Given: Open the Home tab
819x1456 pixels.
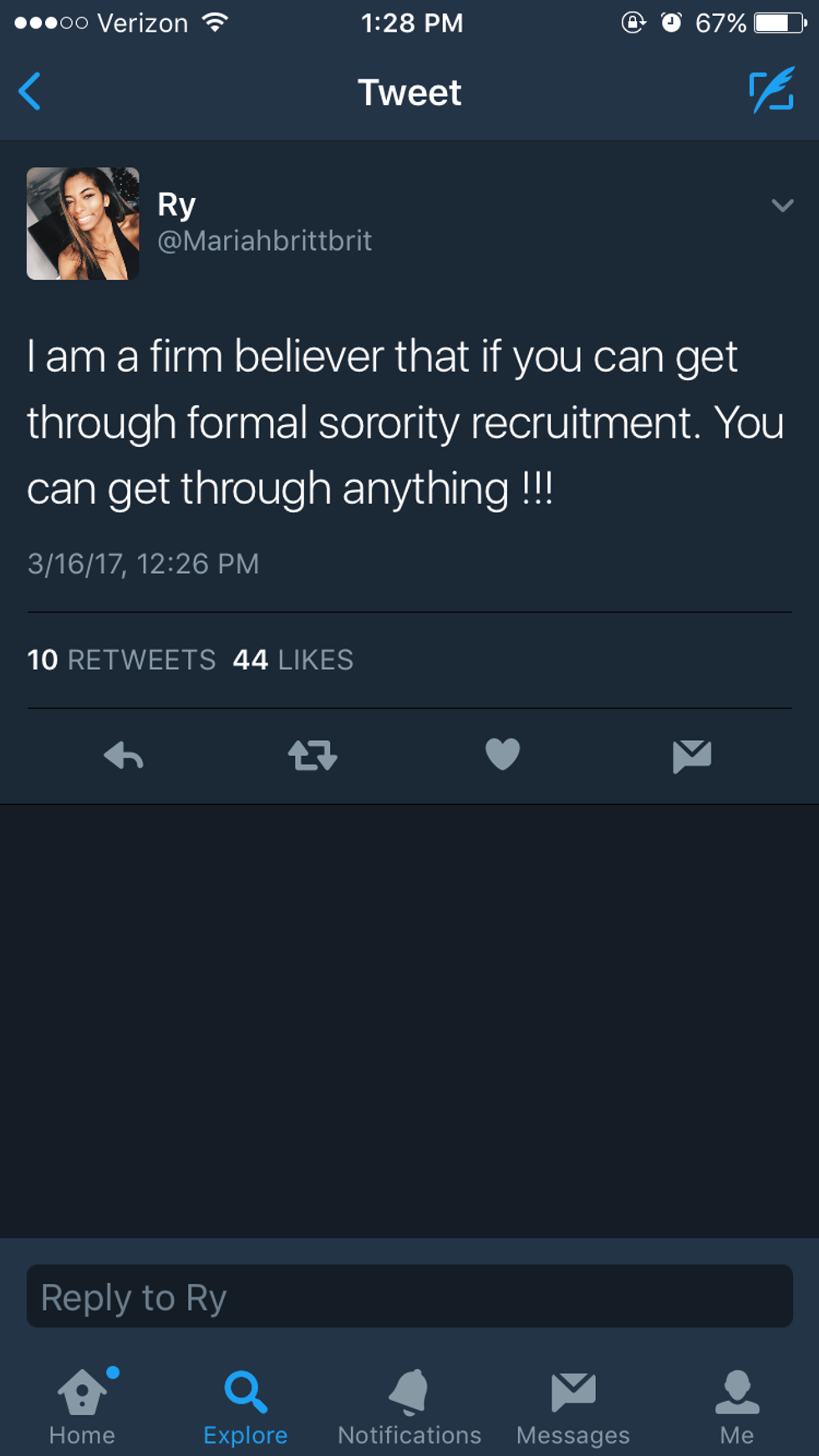Looking at the screenshot, I should point(83,1408).
